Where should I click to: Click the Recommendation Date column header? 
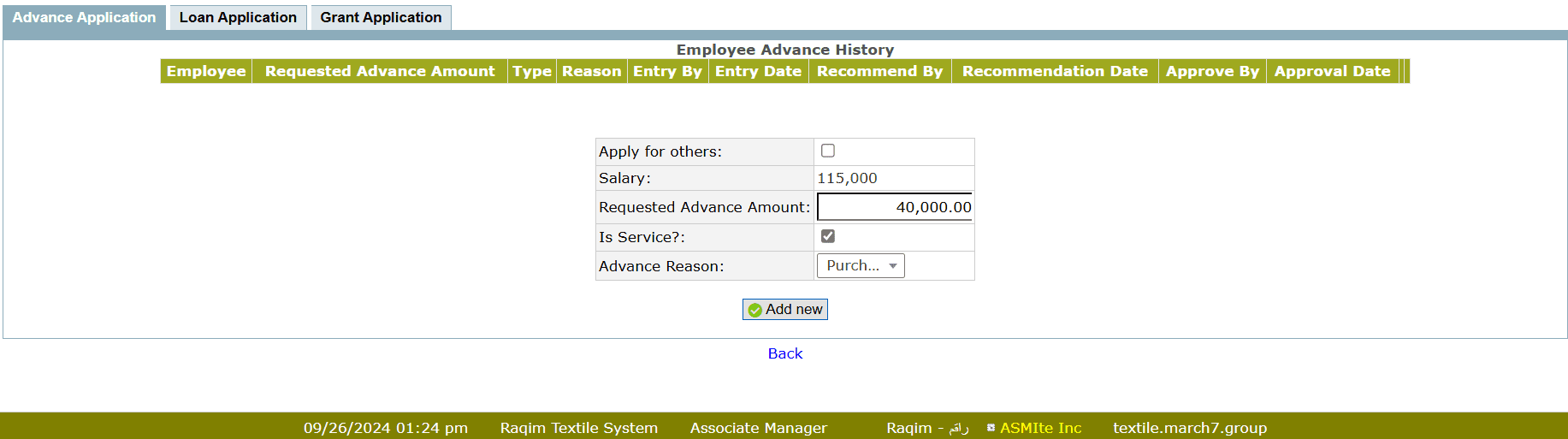[x=1055, y=71]
